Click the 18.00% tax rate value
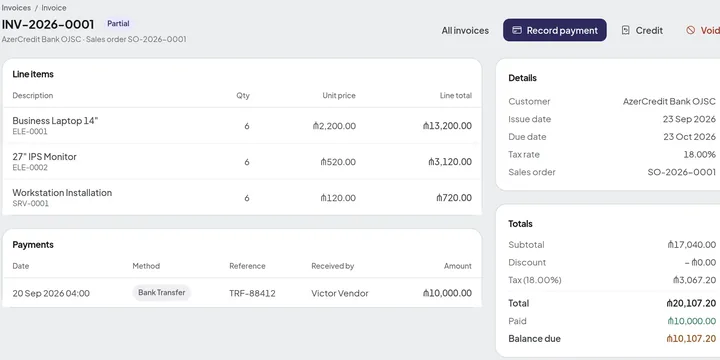Viewport: 720px width, 360px height. pyautogui.click(x=699, y=155)
